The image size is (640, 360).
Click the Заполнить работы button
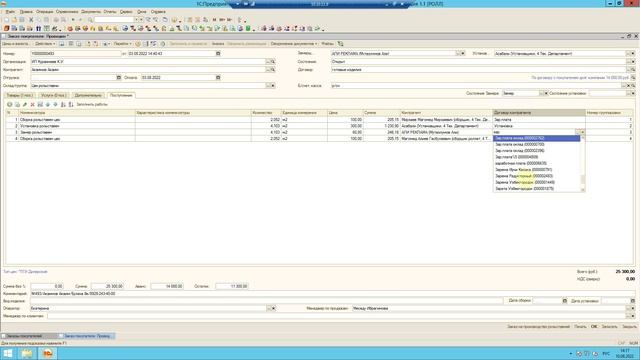tap(92, 104)
